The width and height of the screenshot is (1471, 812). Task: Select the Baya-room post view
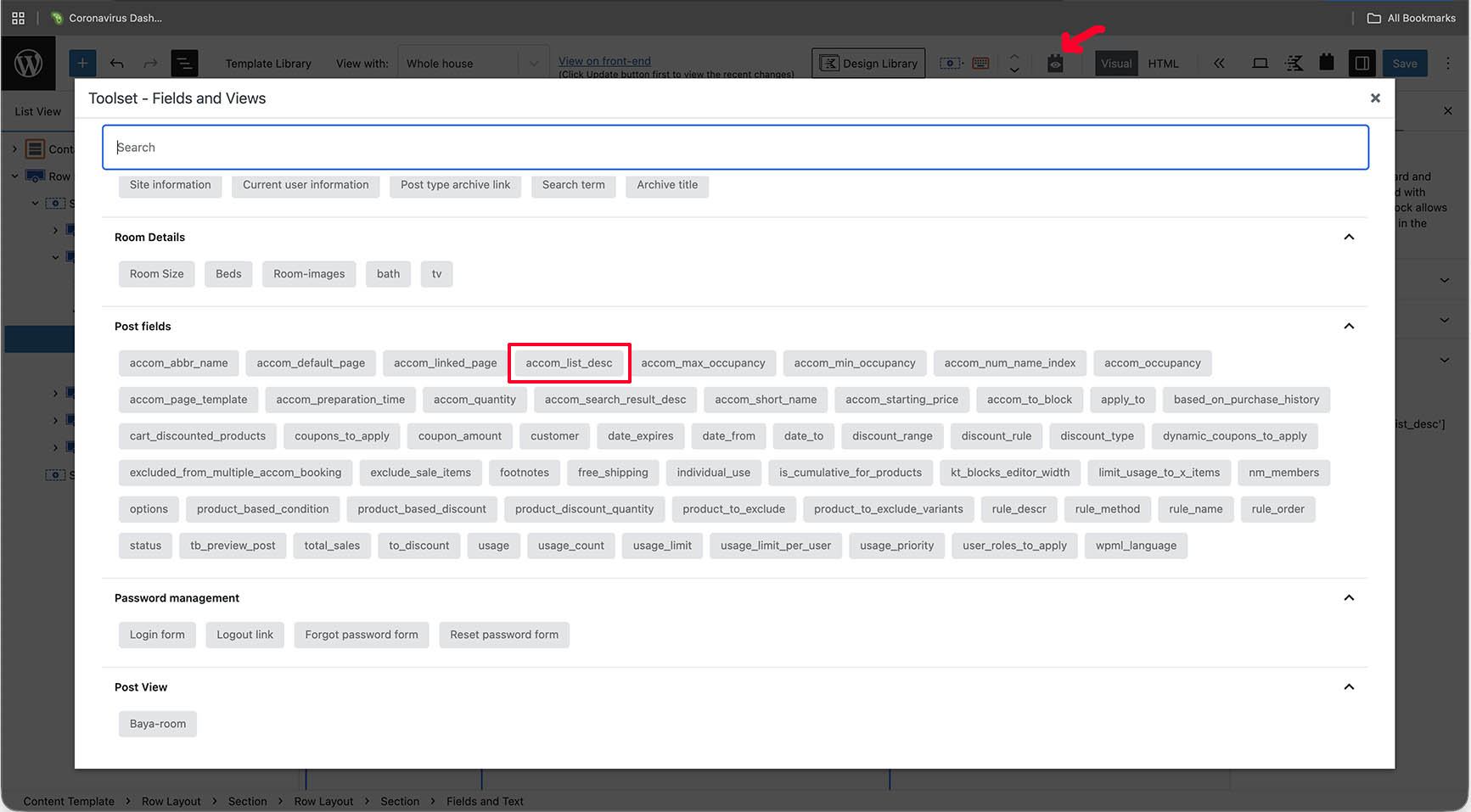[158, 724]
